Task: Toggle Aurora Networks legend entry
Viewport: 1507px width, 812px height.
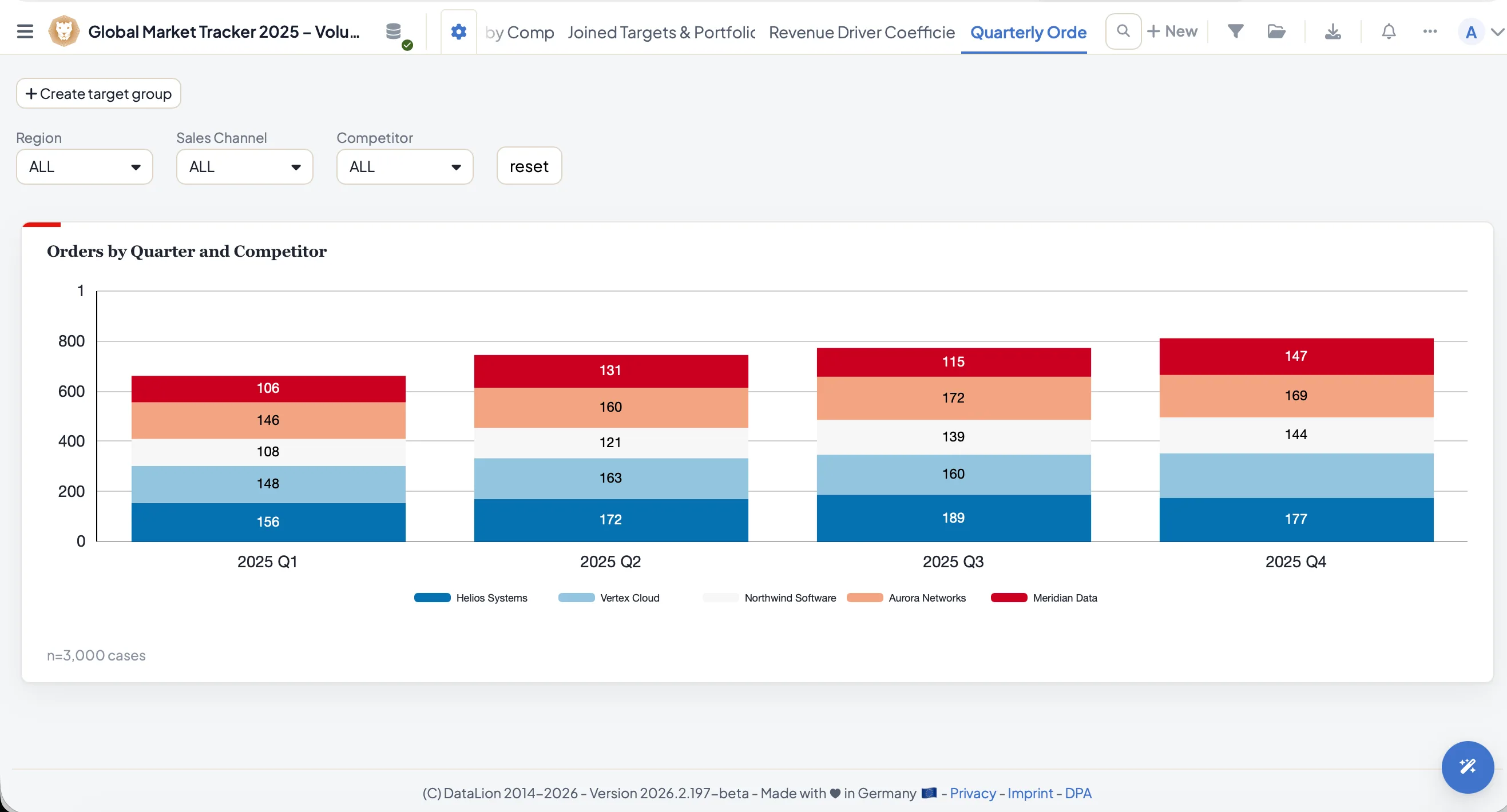Action: [x=906, y=598]
